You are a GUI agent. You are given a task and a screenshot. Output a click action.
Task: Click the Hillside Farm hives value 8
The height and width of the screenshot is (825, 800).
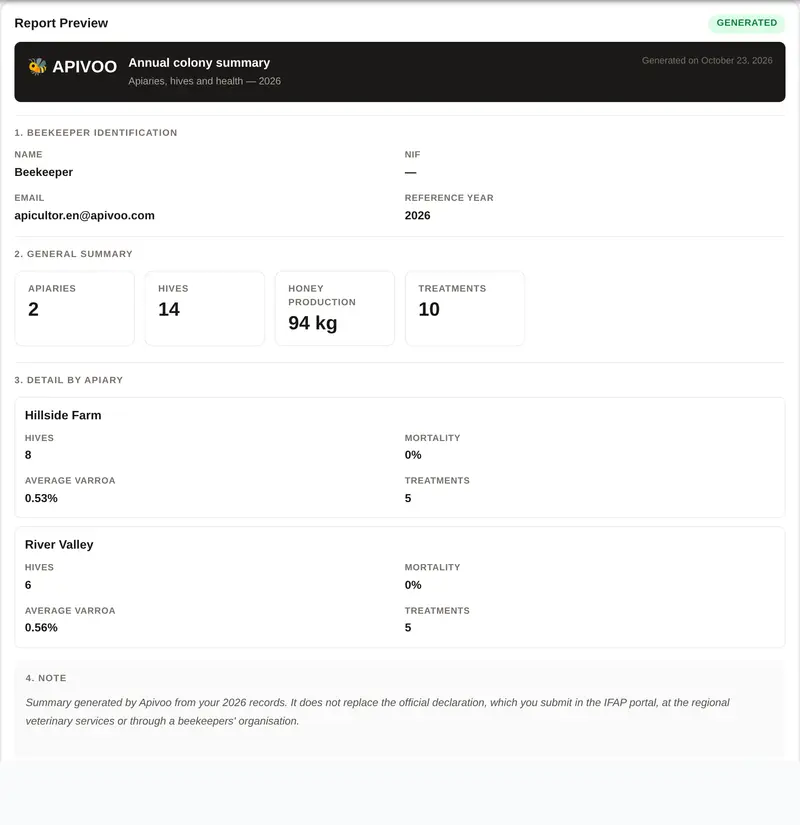pyautogui.click(x=28, y=455)
